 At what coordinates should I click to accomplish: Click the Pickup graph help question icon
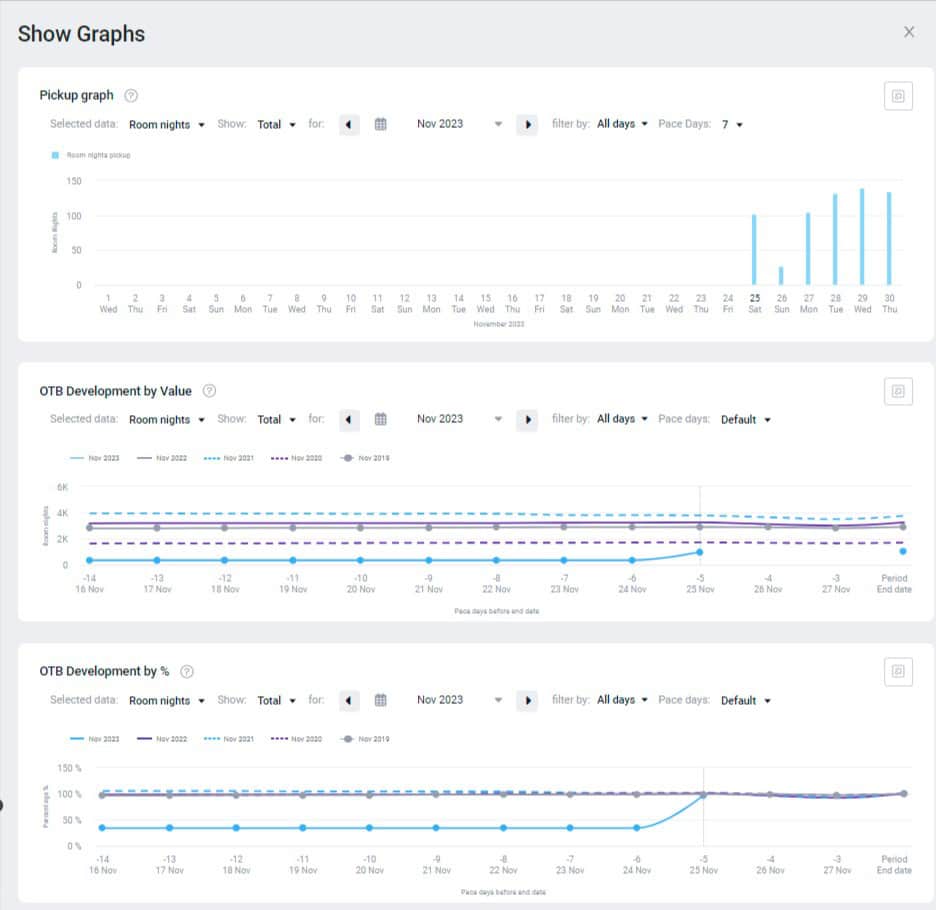[x=131, y=96]
